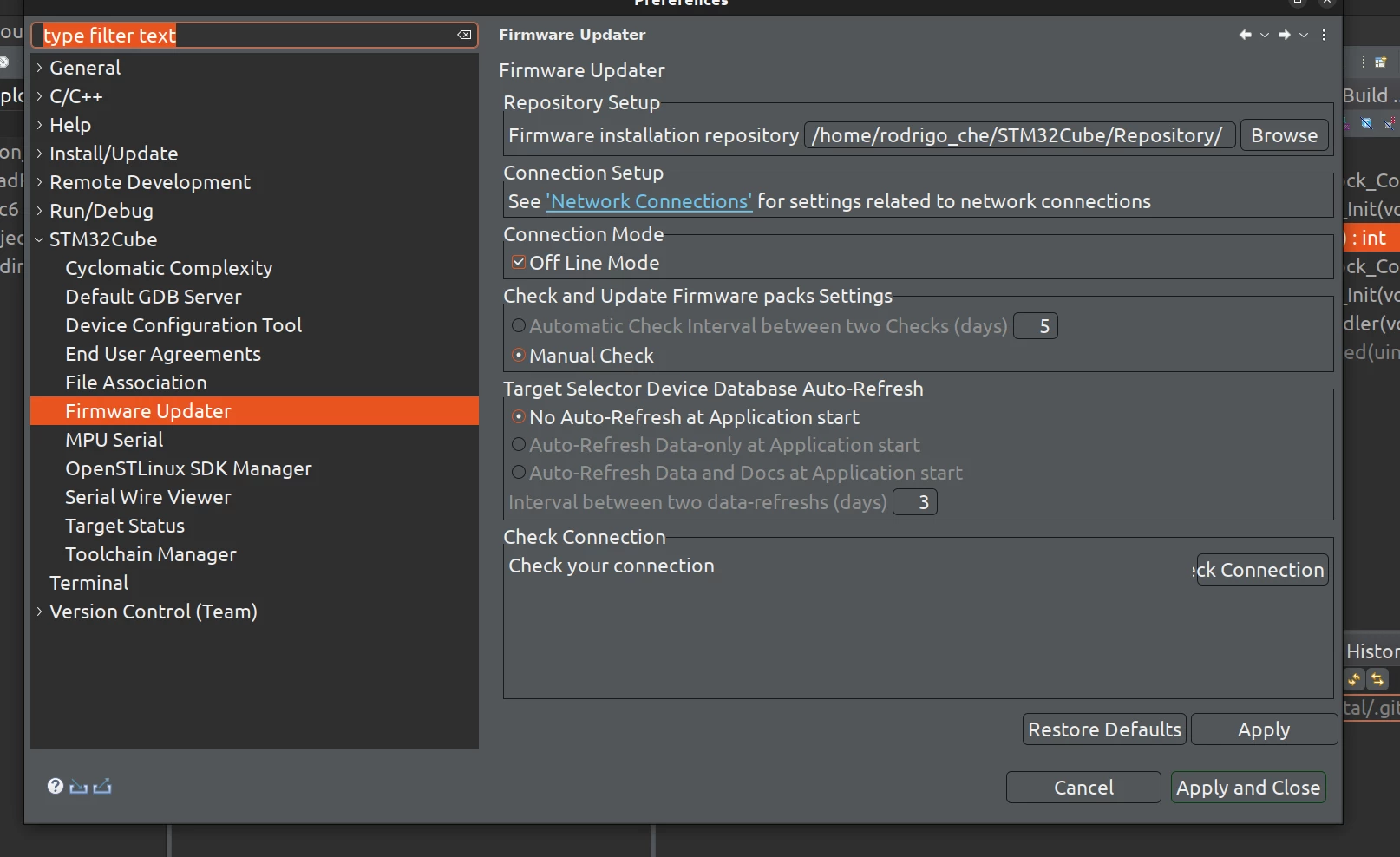This screenshot has width=1400, height=857.
Task: Select the Remote Development tree label
Action: [x=150, y=182]
